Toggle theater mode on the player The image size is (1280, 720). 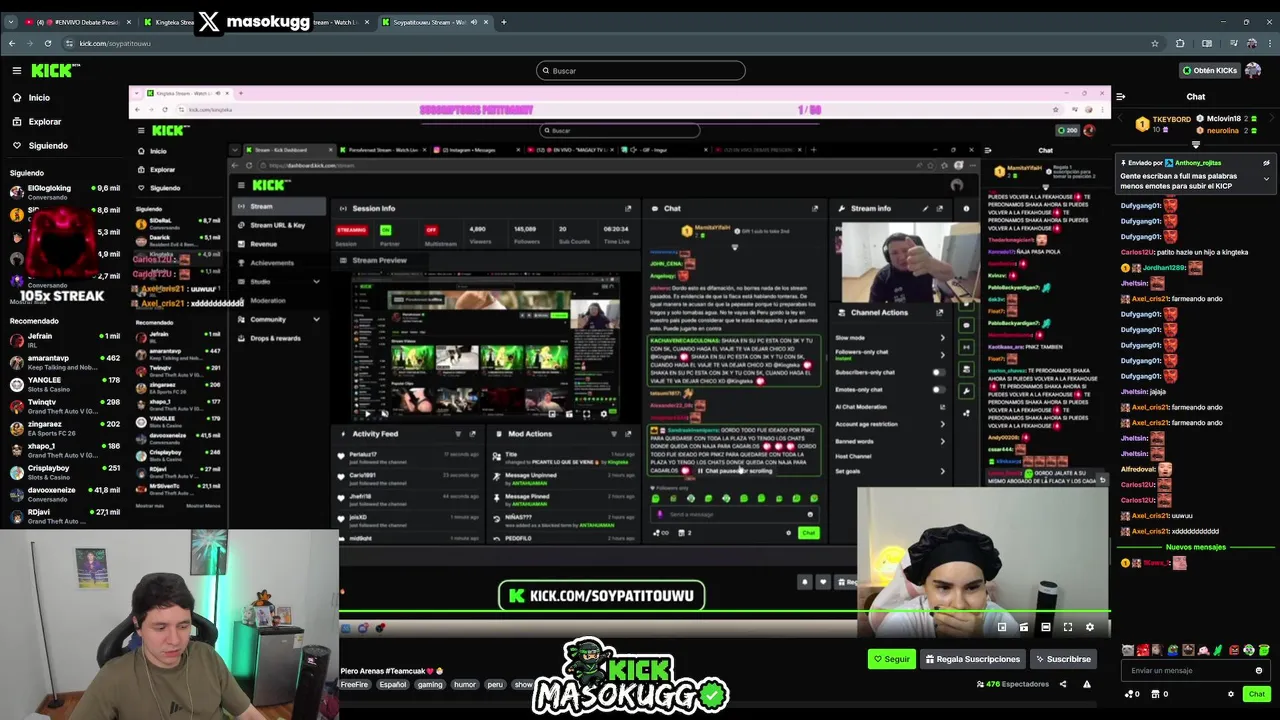(1045, 627)
